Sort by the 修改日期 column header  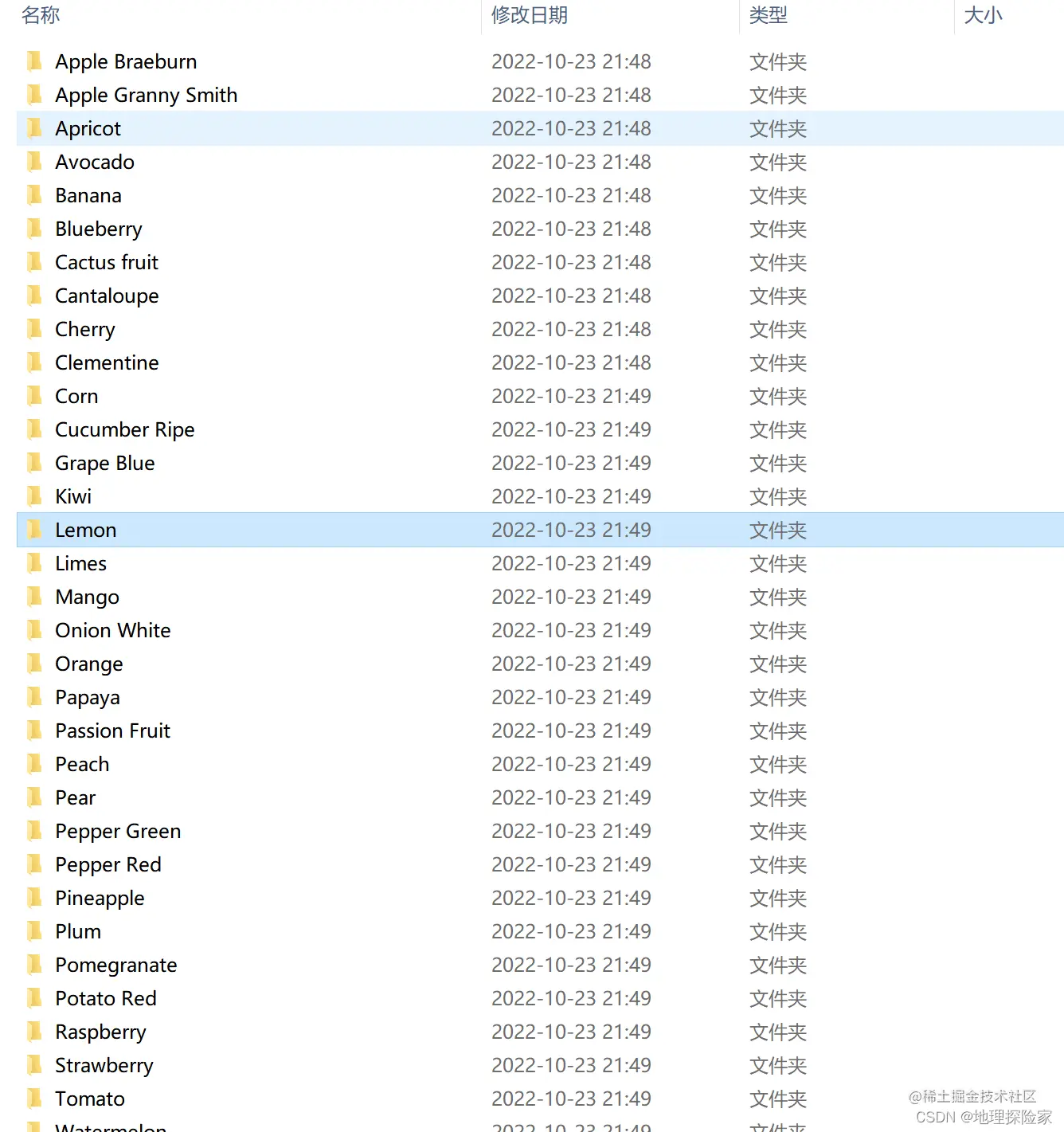click(x=530, y=15)
